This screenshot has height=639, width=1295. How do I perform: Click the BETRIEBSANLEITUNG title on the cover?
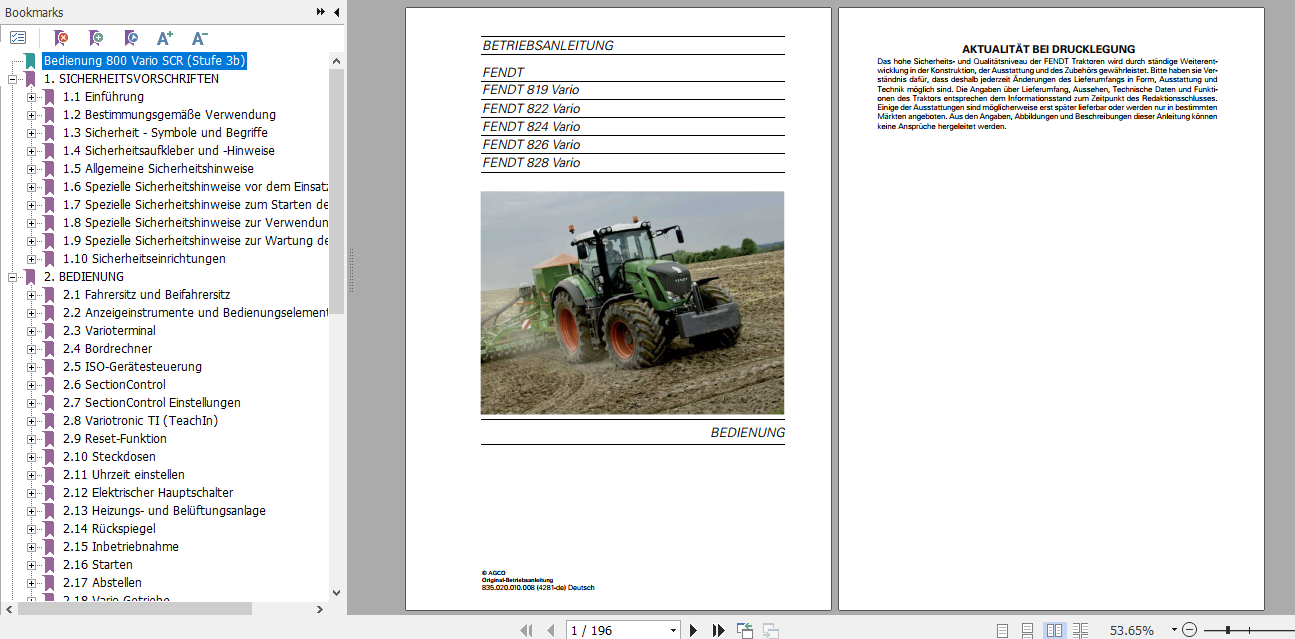click(x=548, y=45)
